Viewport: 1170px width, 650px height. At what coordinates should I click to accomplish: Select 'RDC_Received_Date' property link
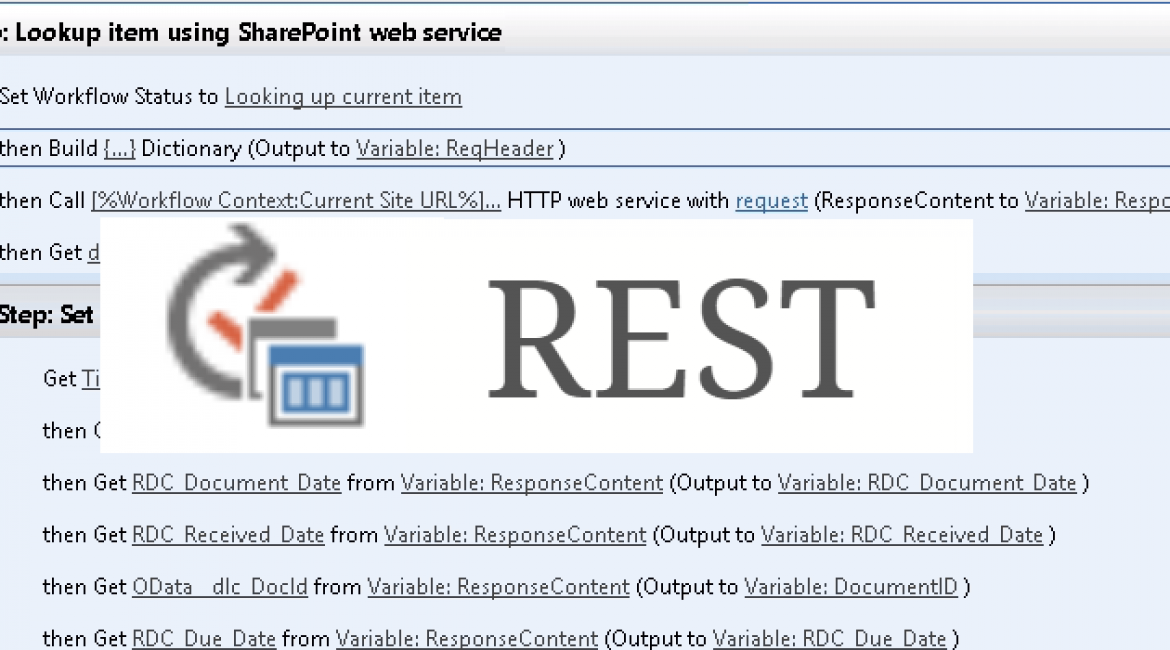(x=228, y=535)
